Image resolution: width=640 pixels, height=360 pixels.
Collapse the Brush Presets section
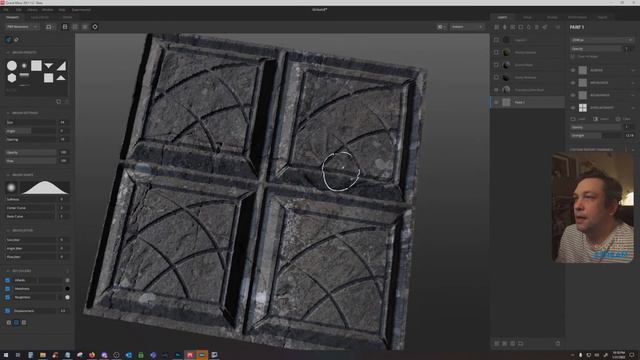pyautogui.click(x=8, y=53)
